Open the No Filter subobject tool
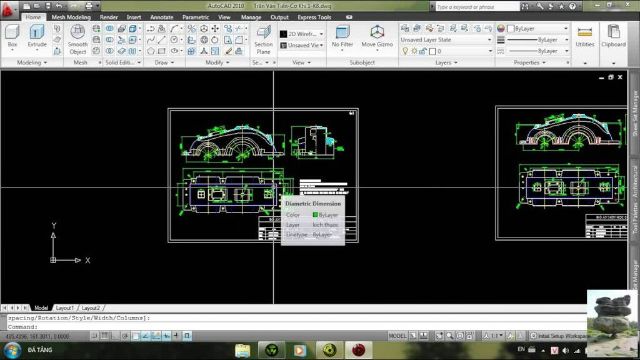This screenshot has height=360, width=640. click(x=342, y=36)
